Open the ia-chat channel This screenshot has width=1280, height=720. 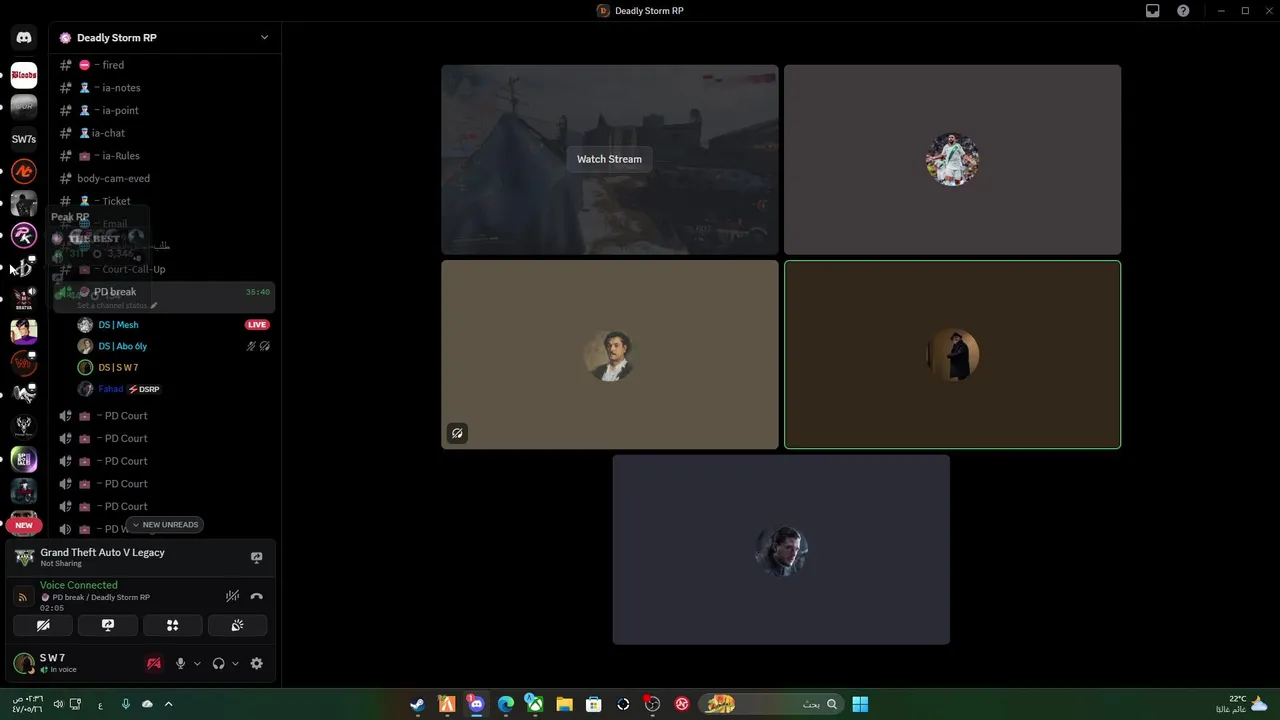pyautogui.click(x=165, y=133)
